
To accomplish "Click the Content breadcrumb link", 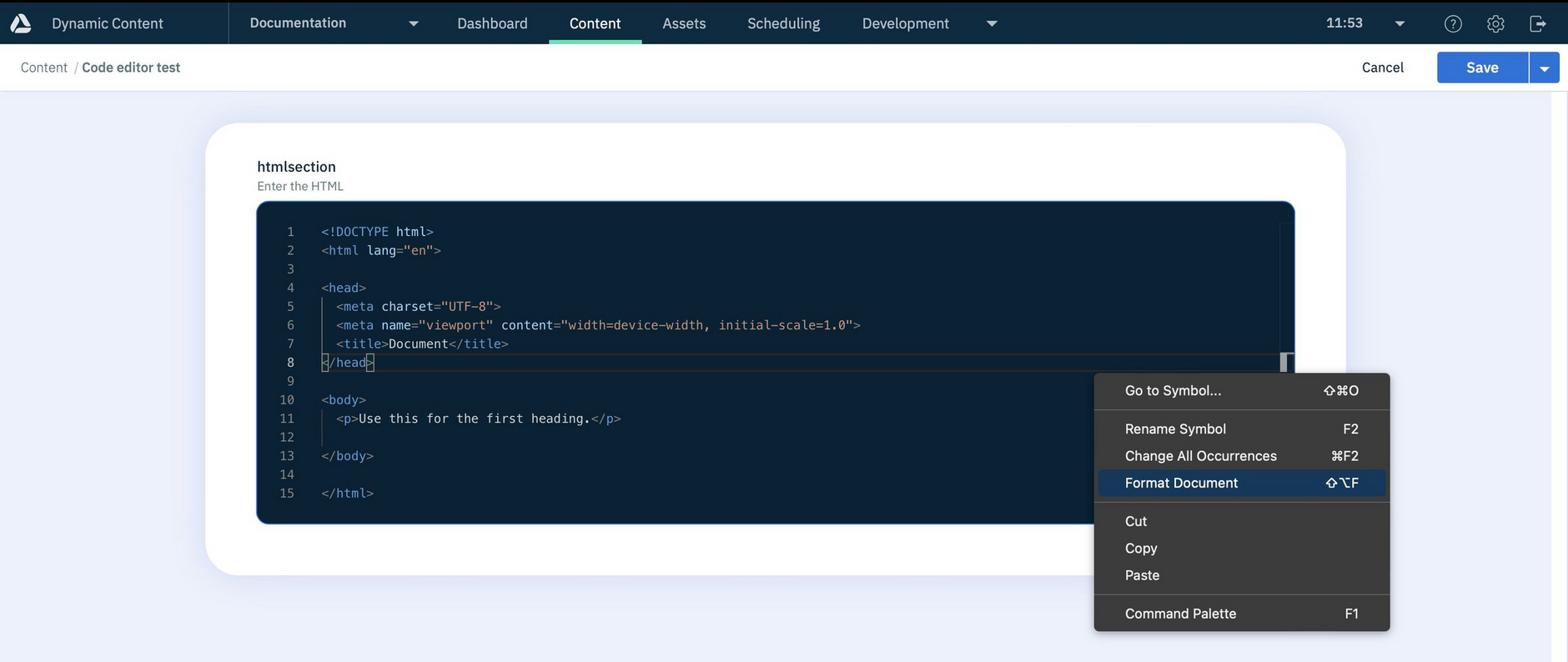I will [44, 68].
